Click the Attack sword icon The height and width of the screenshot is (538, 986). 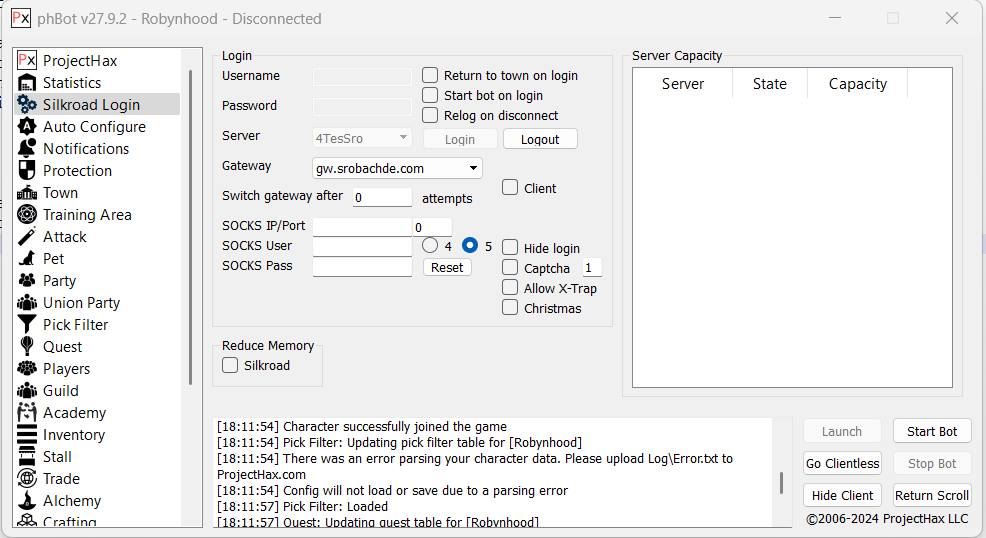point(27,236)
